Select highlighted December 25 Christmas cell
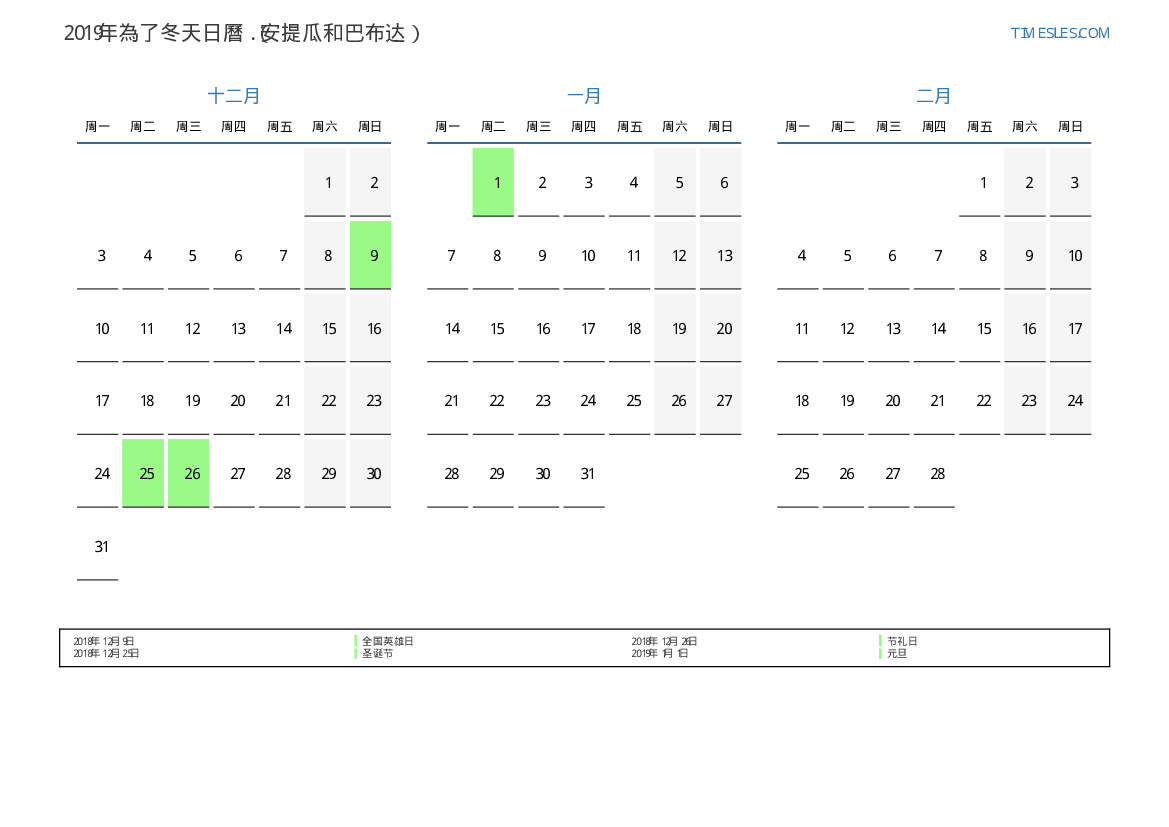1169x827 pixels. 143,473
